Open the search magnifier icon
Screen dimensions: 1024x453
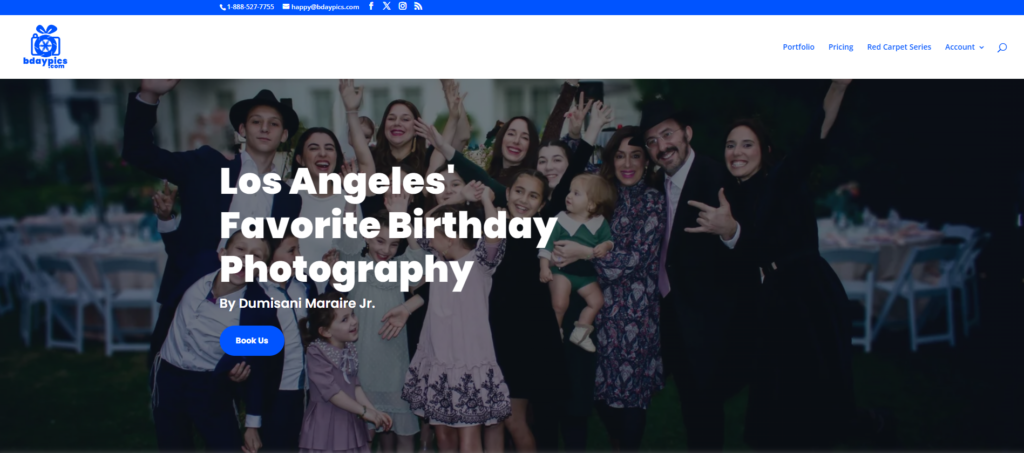click(1002, 47)
